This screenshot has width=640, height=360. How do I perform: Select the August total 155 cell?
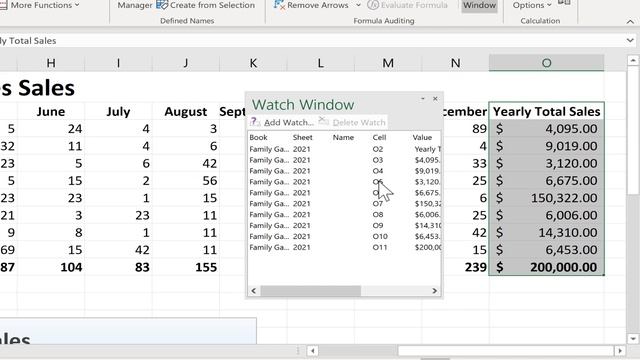(x=186, y=267)
